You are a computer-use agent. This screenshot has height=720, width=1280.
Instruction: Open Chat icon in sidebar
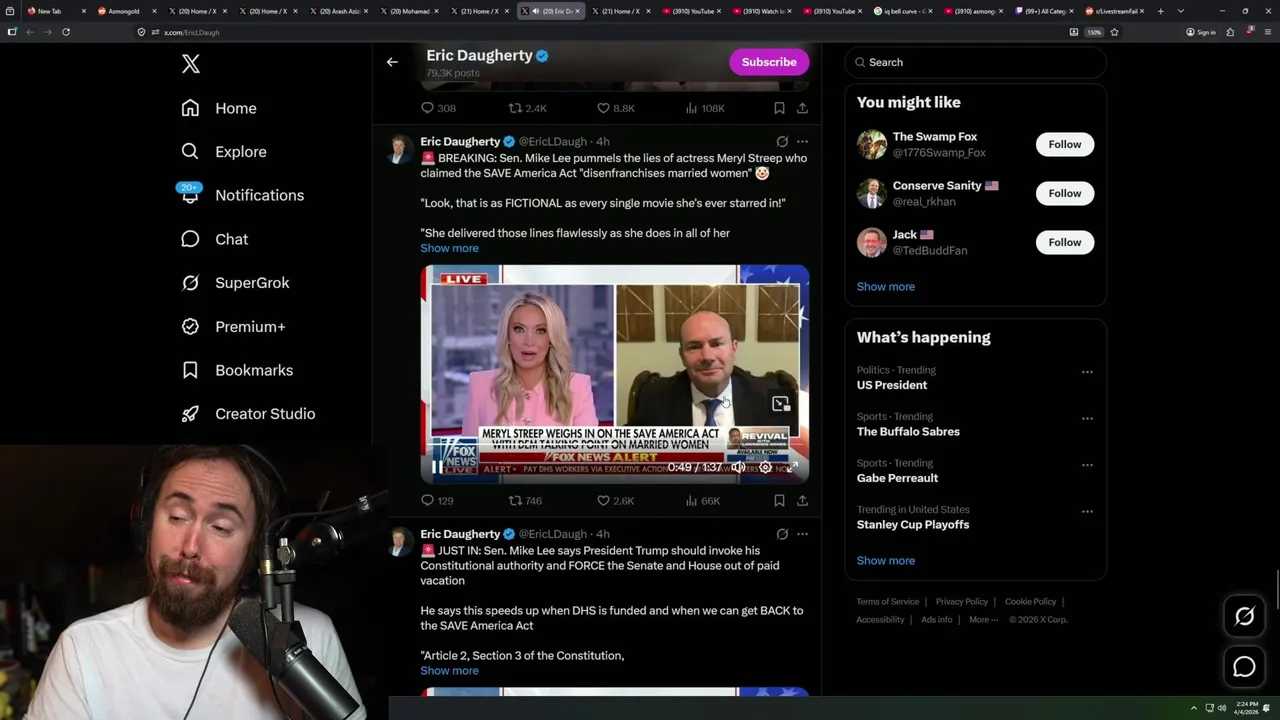190,239
